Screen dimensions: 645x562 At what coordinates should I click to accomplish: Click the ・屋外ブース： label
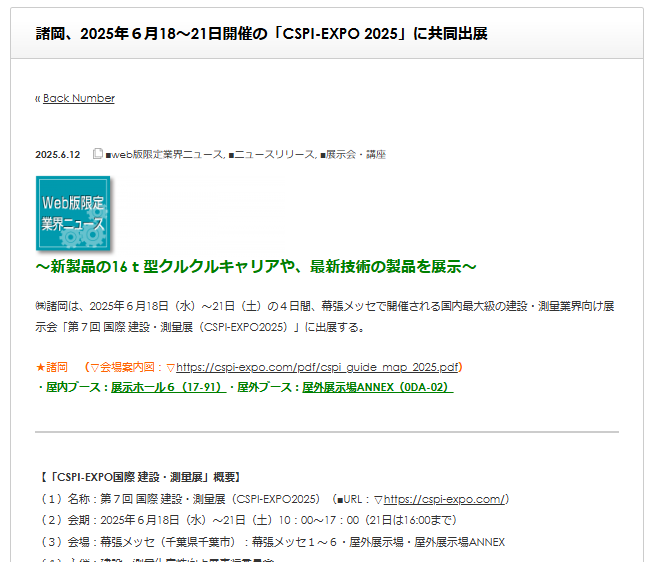point(264,387)
